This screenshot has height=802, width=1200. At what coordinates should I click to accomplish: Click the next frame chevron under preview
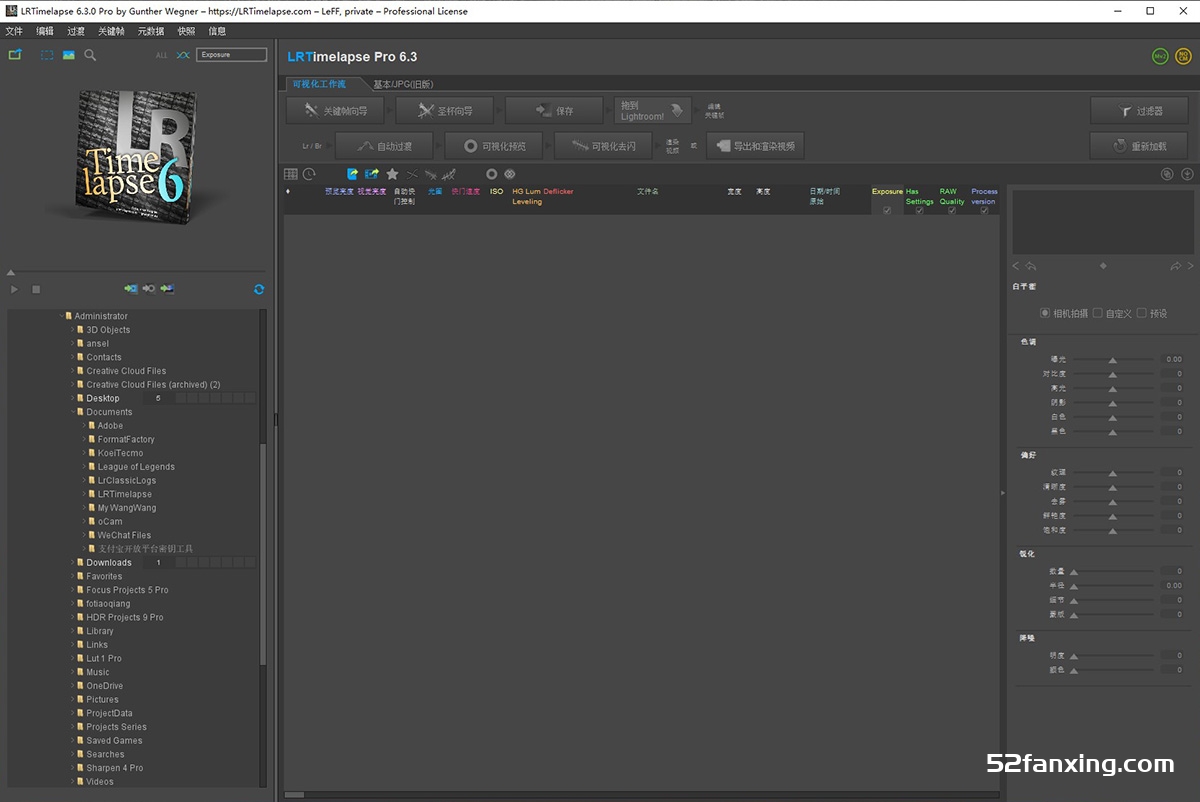click(x=1190, y=266)
